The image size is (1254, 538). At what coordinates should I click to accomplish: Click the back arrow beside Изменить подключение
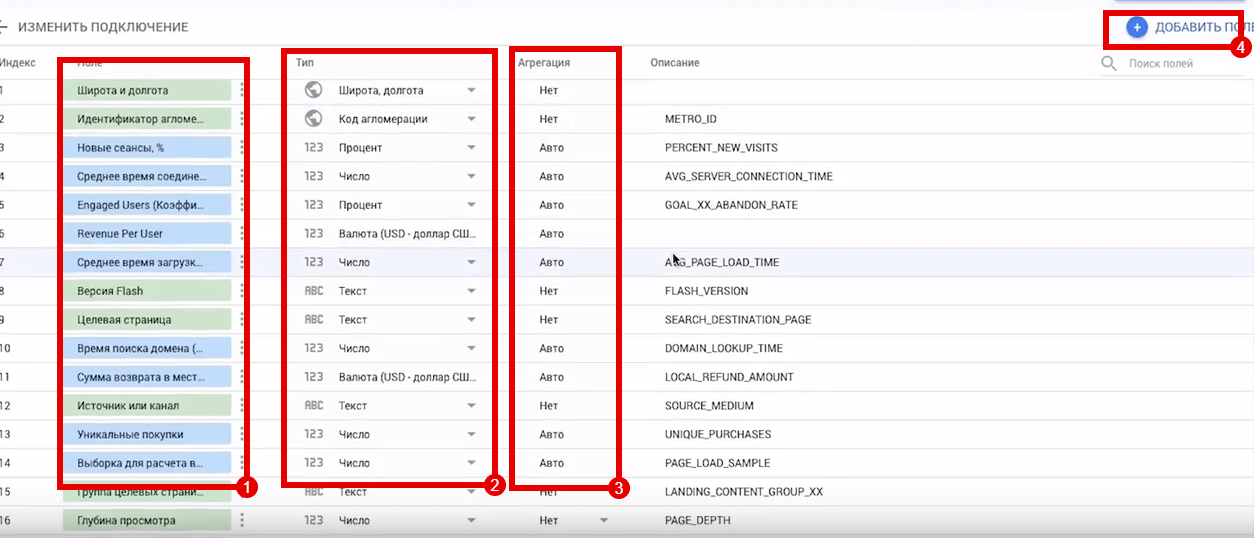(5, 27)
